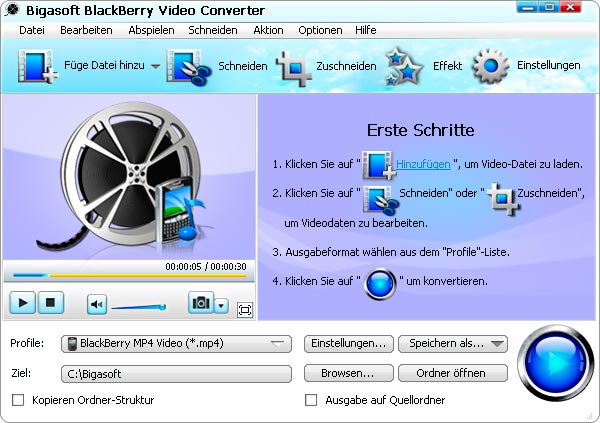Click the Zuschneiden toolbar label
Screen dimensions: 600x423
pyautogui.click(x=346, y=66)
